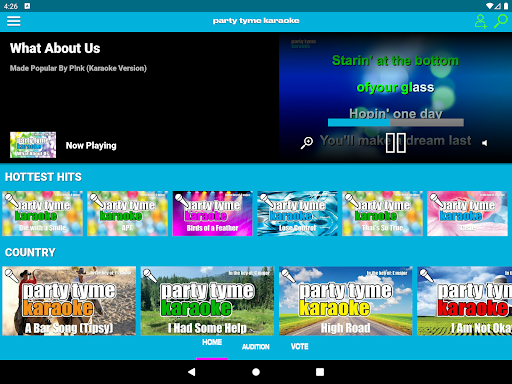The height and width of the screenshot is (384, 512).
Task: Switch to the AUDITION tab
Action: (x=256, y=347)
